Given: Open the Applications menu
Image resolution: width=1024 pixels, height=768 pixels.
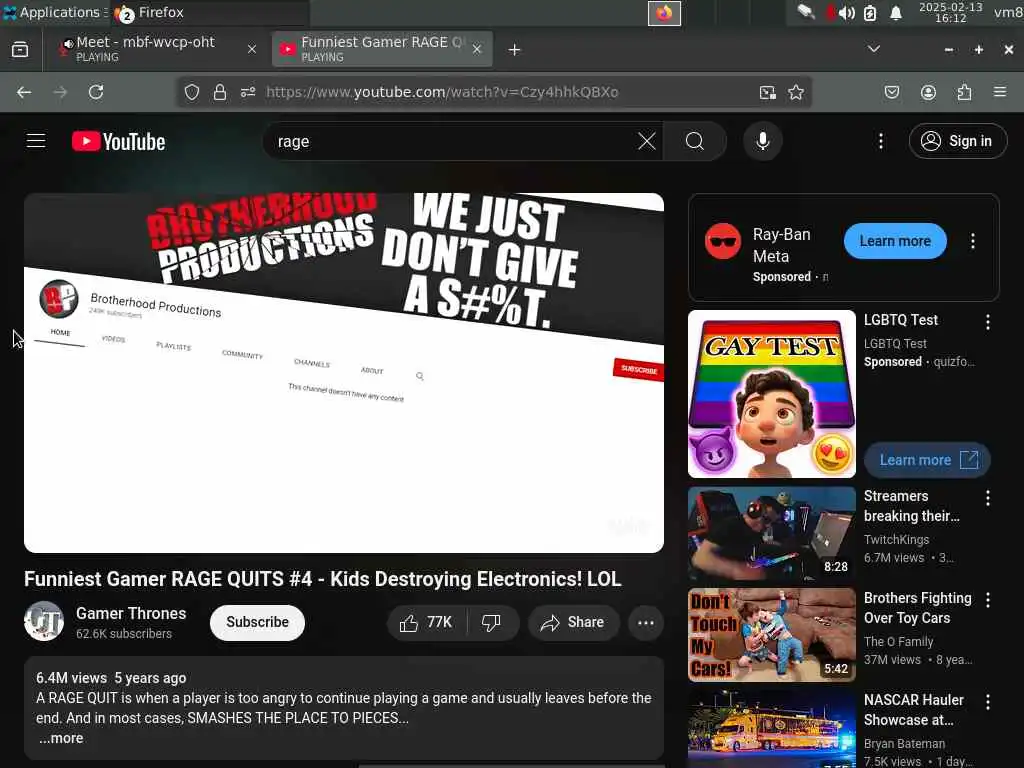Looking at the screenshot, I should point(54,12).
